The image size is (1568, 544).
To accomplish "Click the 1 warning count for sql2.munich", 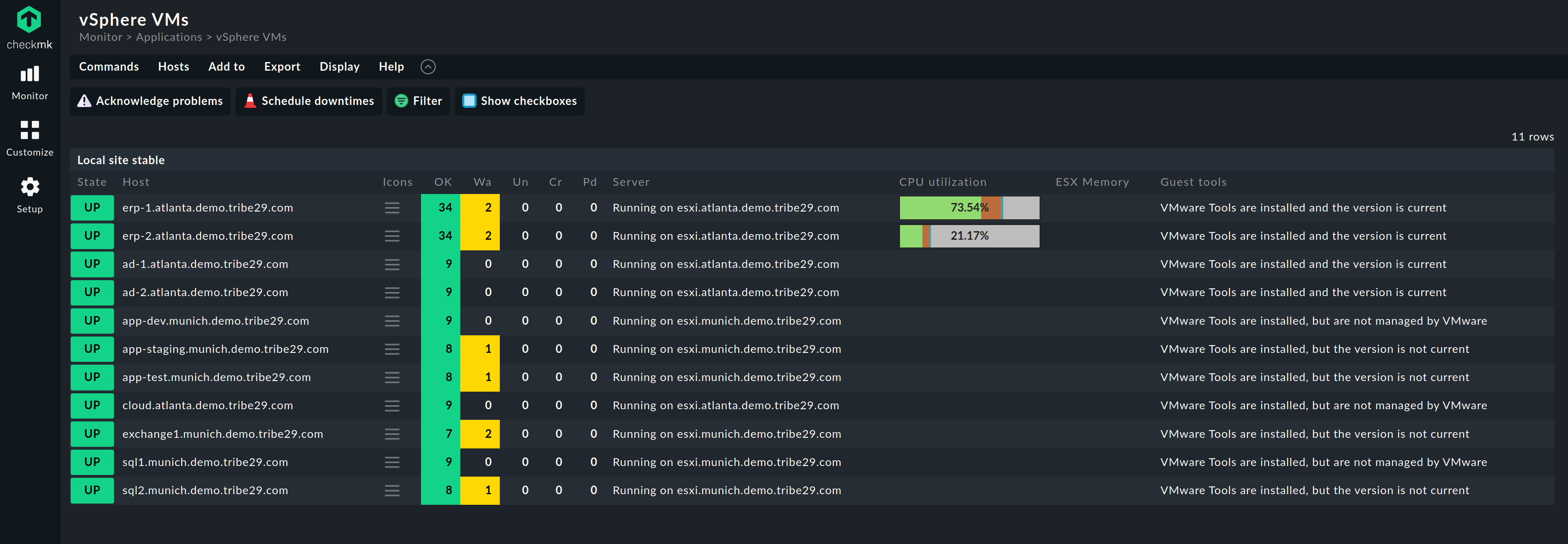I will [x=480, y=490].
